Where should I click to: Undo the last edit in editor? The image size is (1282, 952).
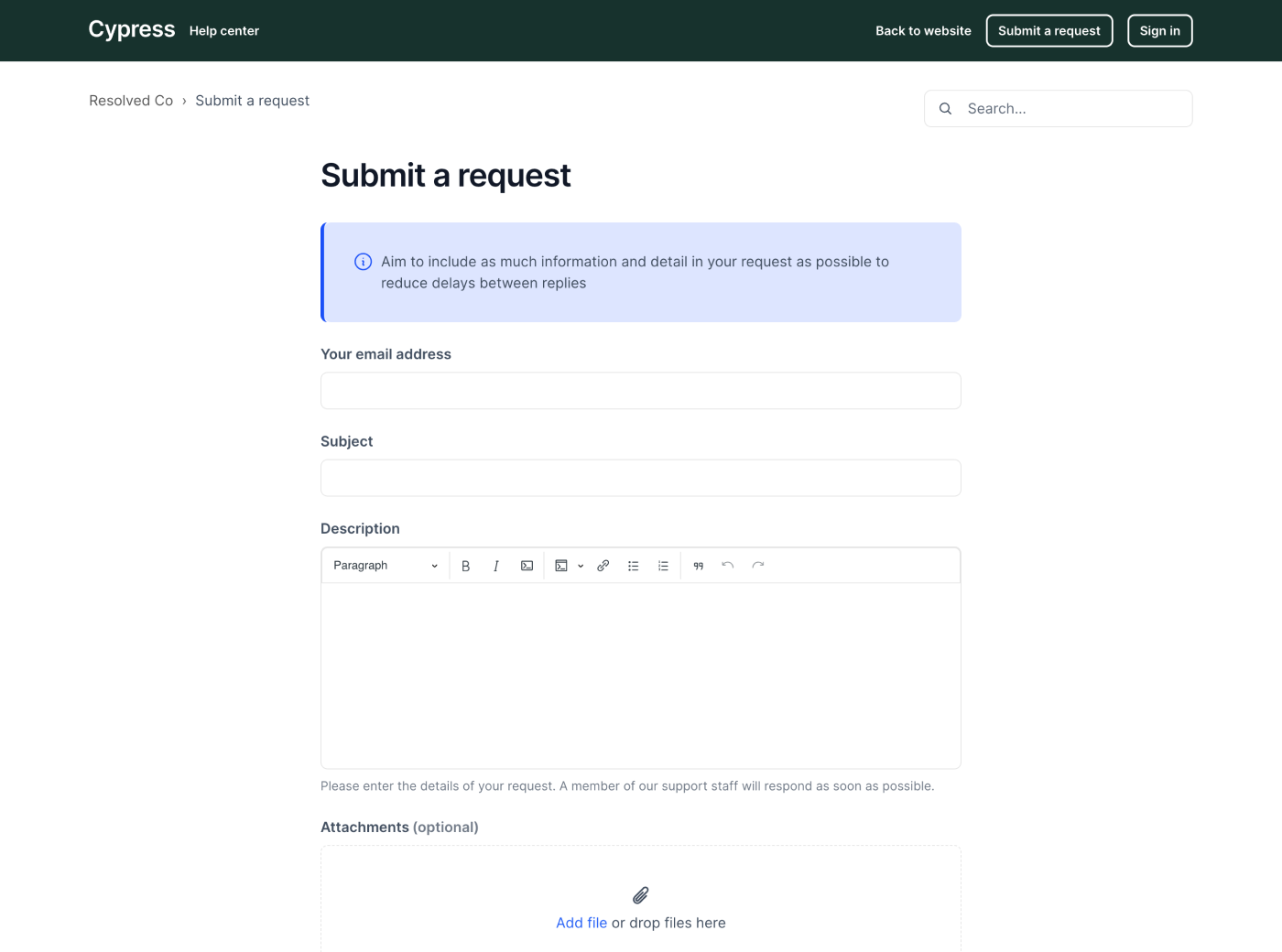728,566
